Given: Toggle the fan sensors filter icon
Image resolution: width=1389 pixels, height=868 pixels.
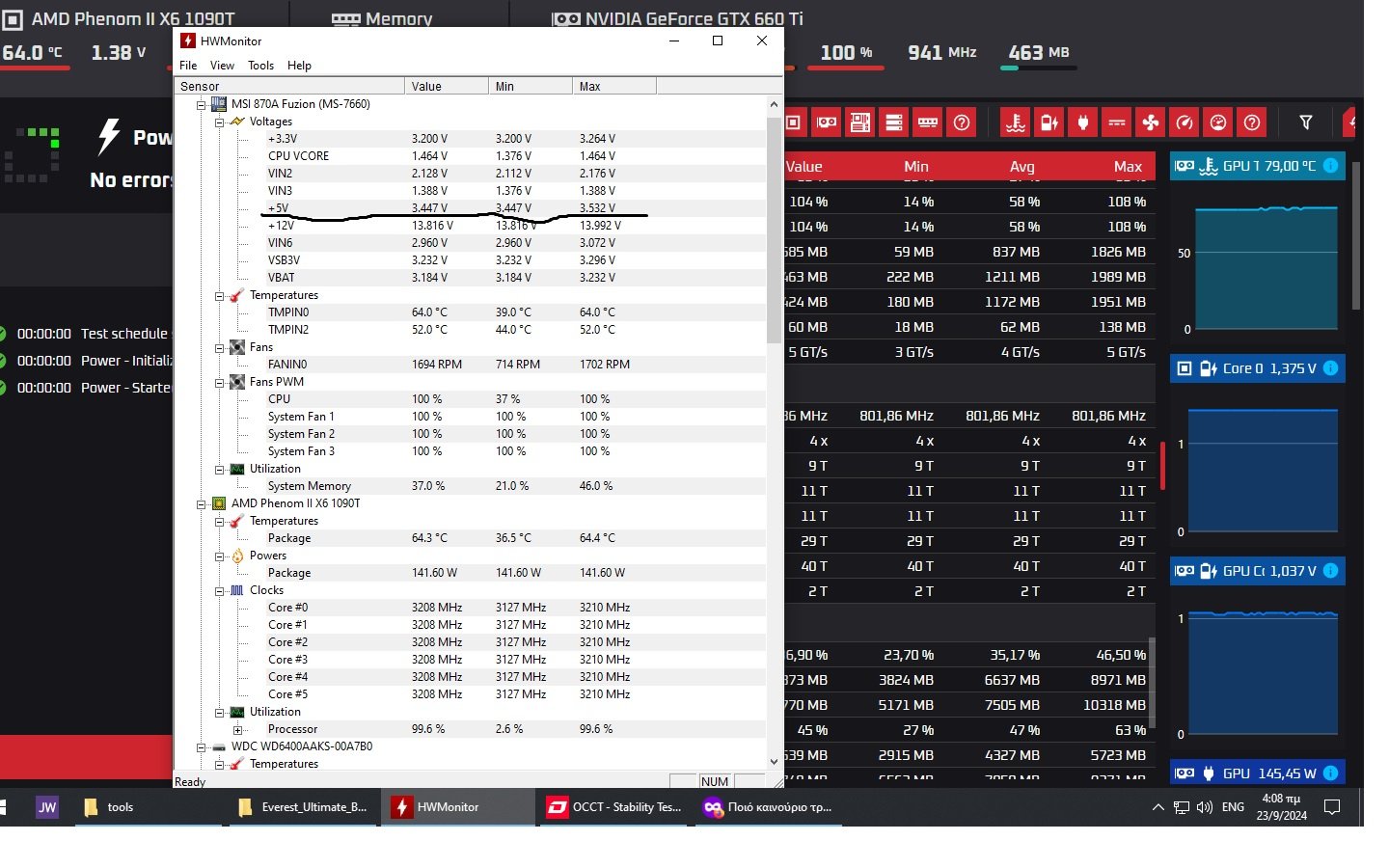Looking at the screenshot, I should click(1151, 122).
